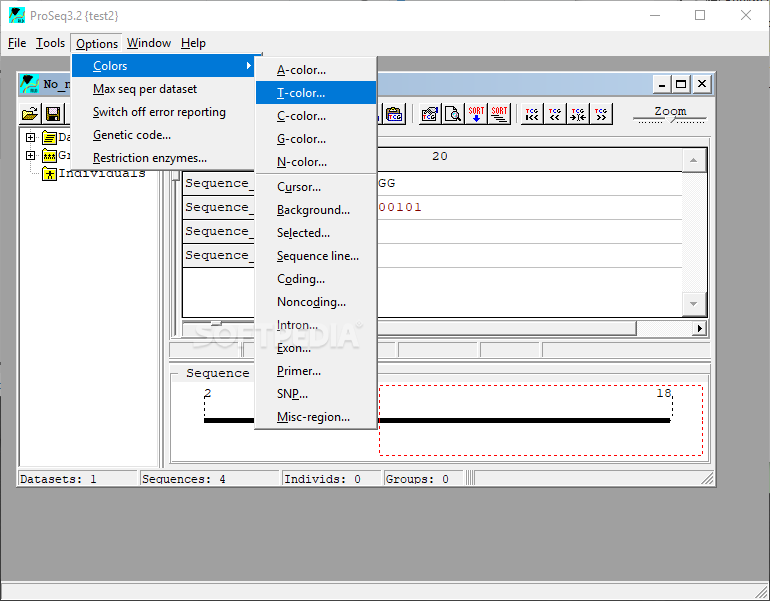This screenshot has width=770, height=601.
Task: Click the Individuals yellow folder icon
Action: (x=49, y=173)
